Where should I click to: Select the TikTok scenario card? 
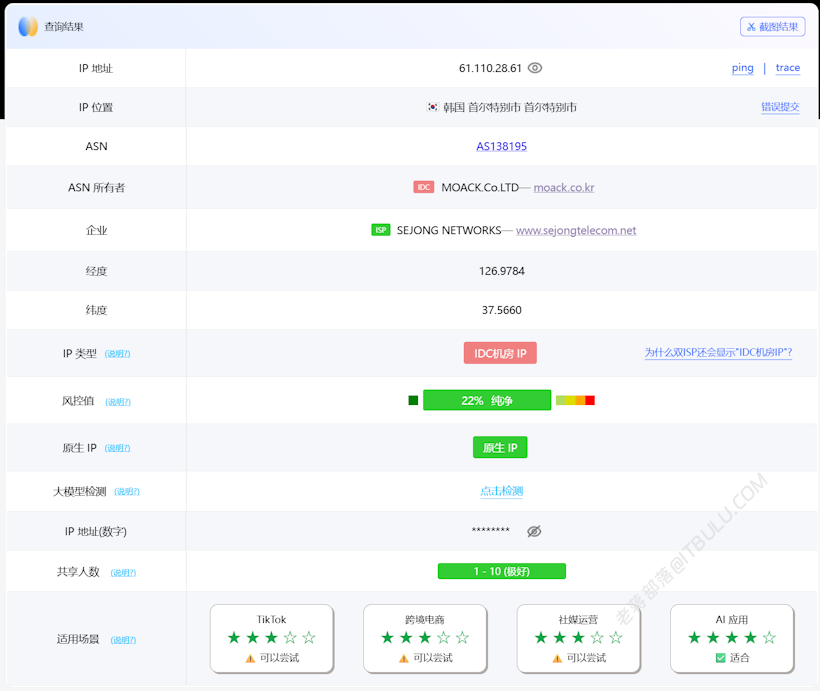tap(271, 639)
